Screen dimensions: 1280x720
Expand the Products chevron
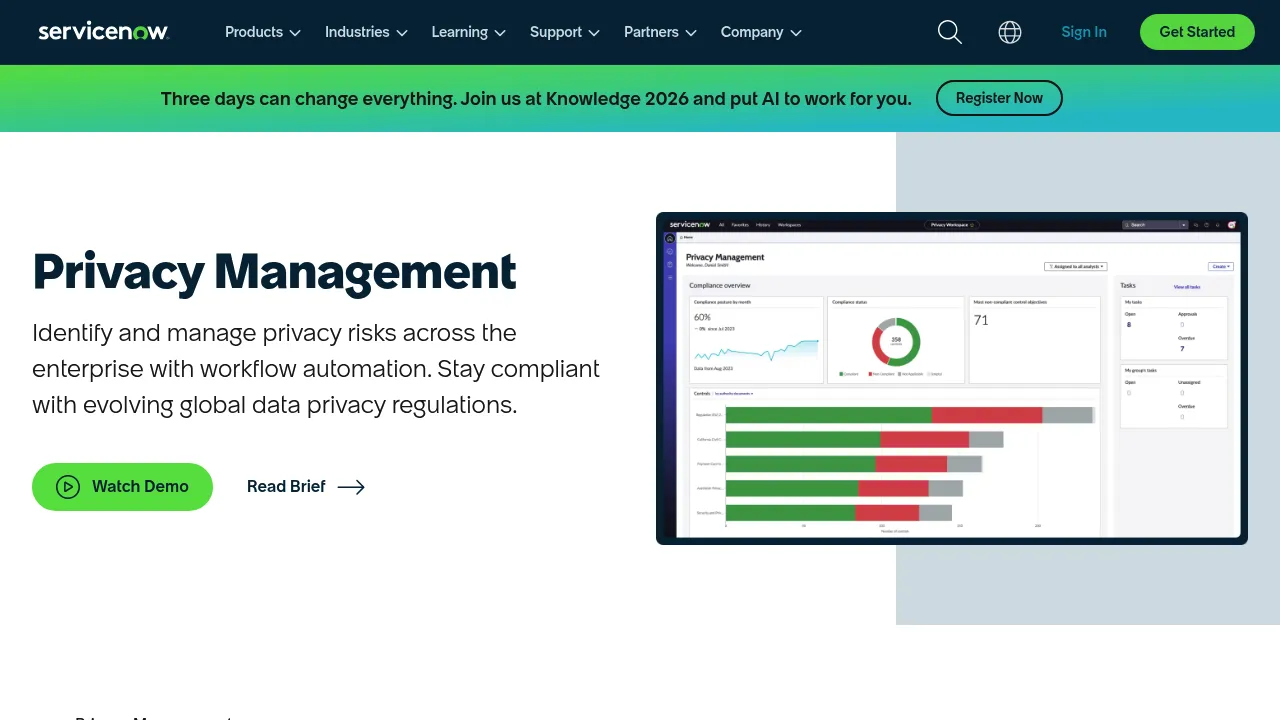(295, 33)
